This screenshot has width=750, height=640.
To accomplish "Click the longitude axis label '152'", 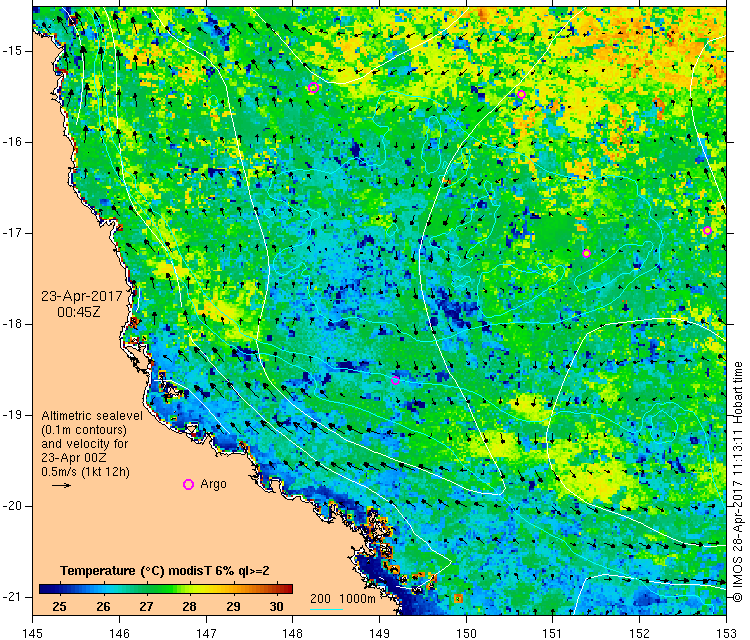I will (x=640, y=633).
